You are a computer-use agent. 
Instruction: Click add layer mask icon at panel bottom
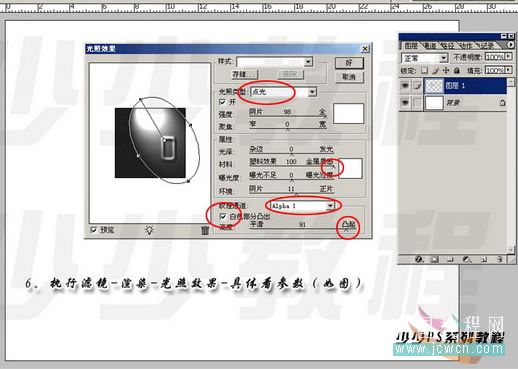coord(434,259)
